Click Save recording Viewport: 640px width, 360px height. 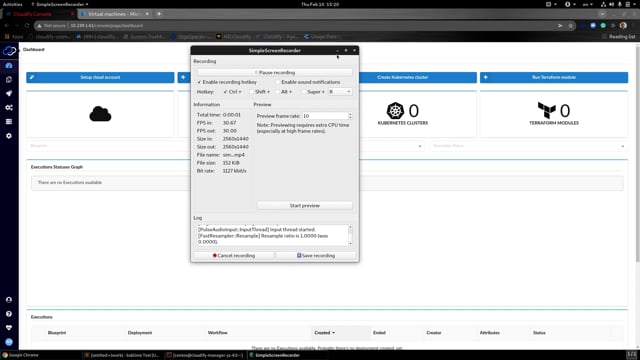pyautogui.click(x=316, y=256)
